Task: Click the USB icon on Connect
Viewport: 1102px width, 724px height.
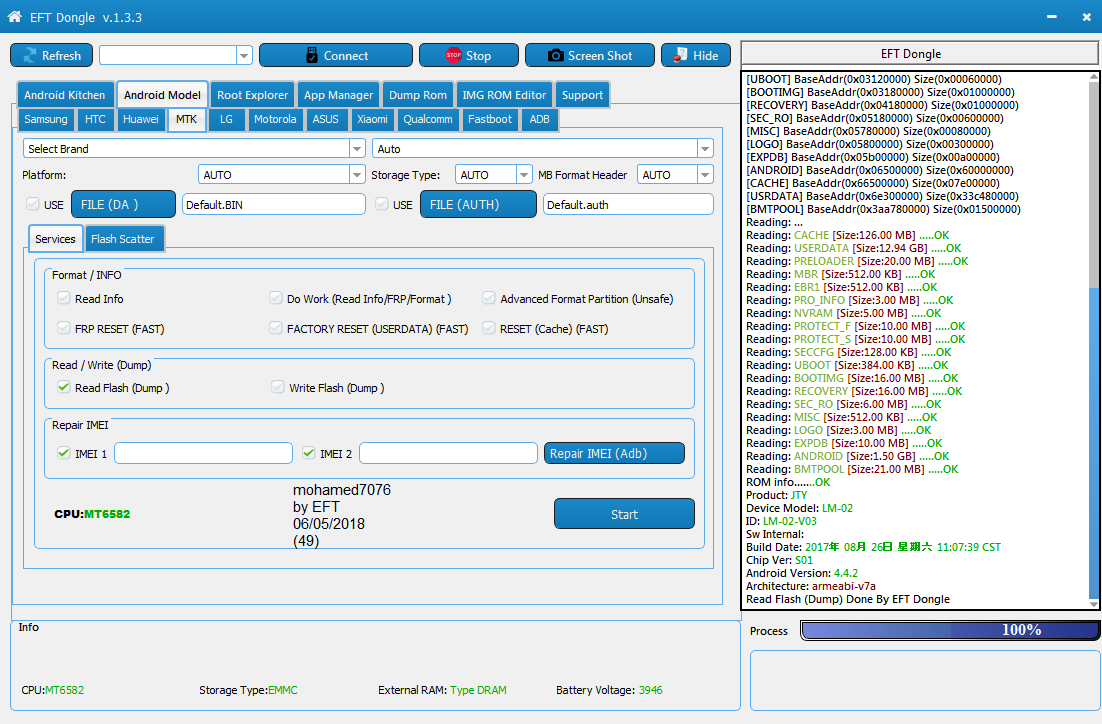Action: coord(312,56)
